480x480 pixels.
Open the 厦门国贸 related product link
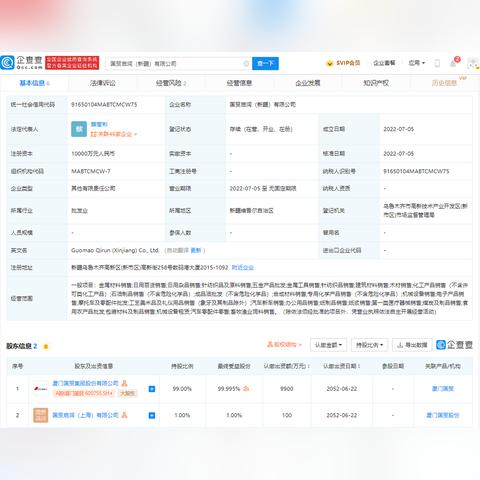[443, 389]
